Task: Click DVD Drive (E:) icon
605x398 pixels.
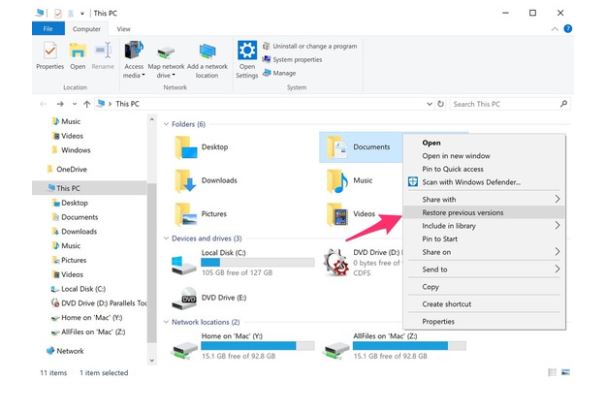Action: [184, 298]
